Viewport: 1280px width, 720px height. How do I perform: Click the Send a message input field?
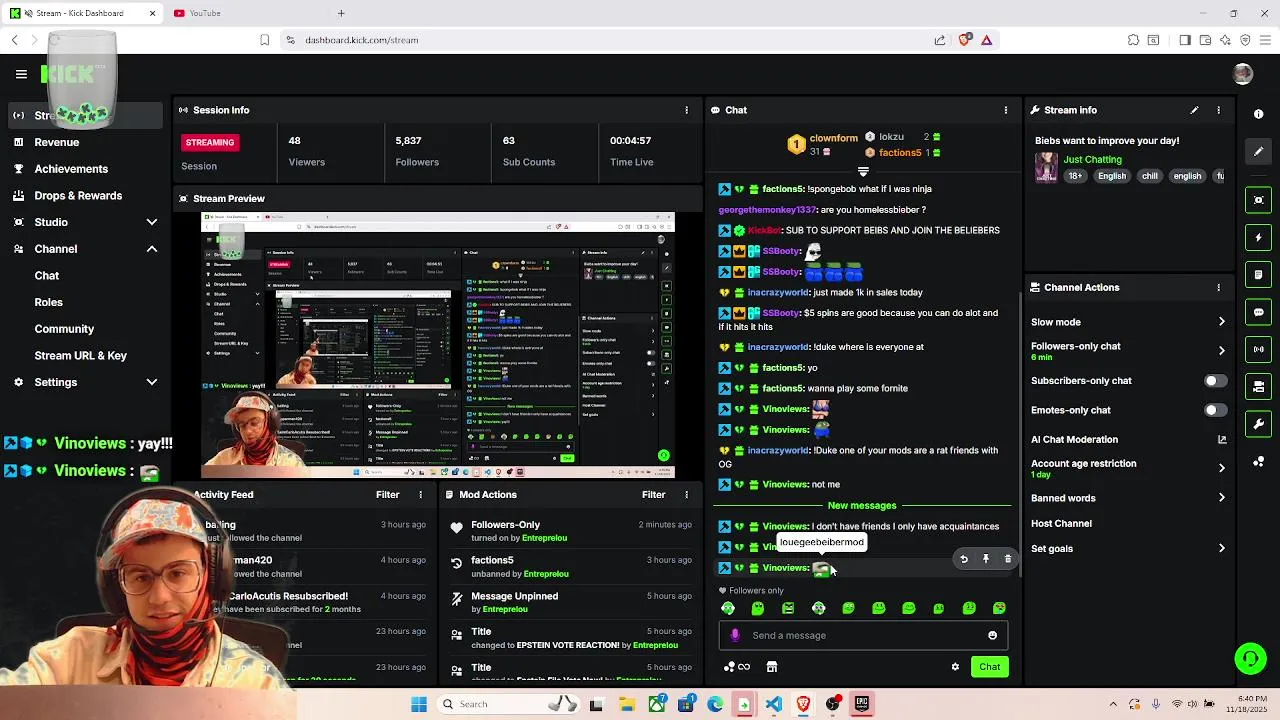click(863, 635)
